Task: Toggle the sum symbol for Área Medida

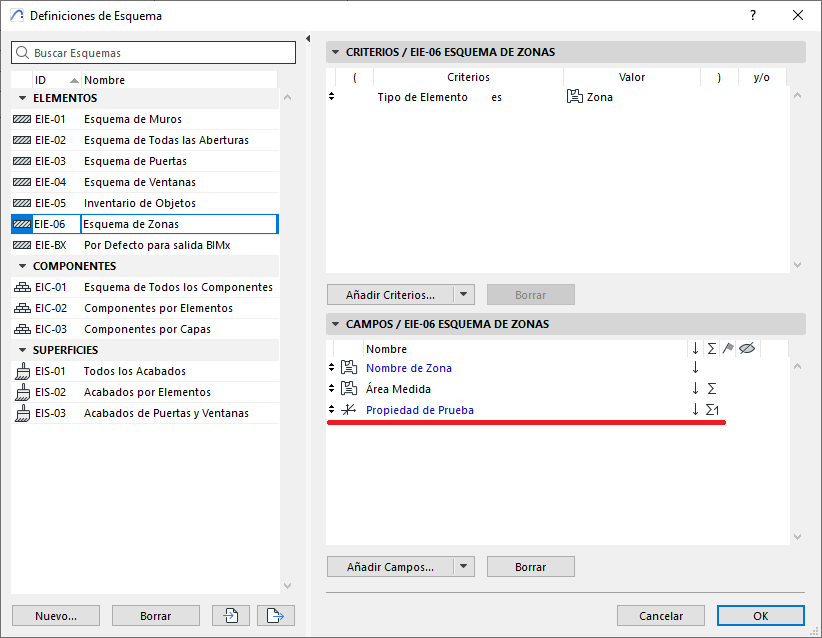Action: [712, 389]
